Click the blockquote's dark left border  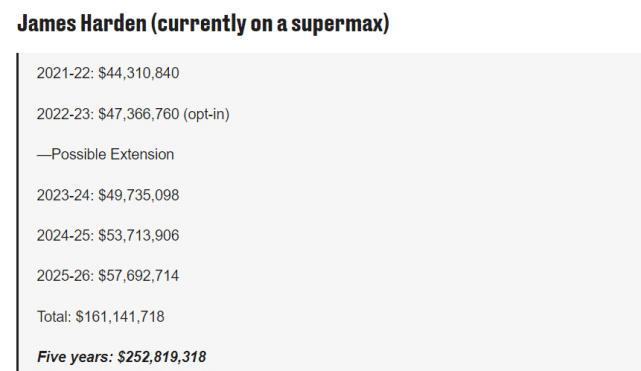[x=18, y=212]
